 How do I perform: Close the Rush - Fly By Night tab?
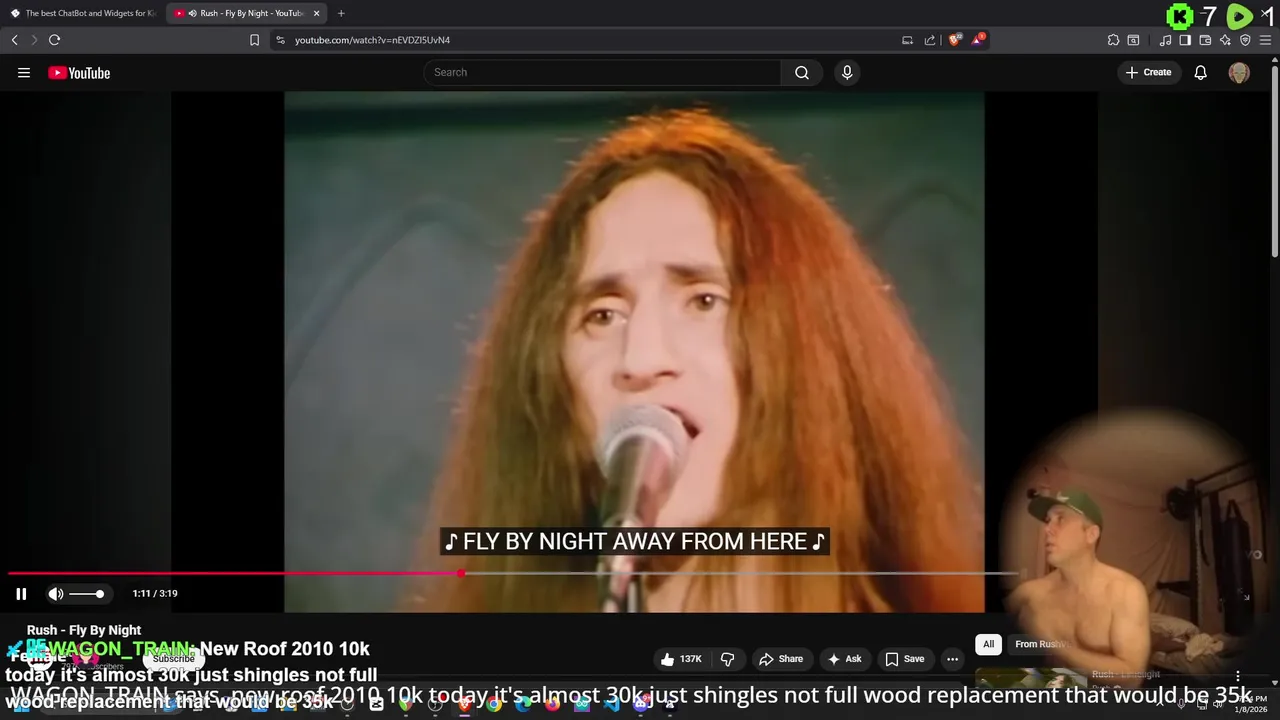(x=317, y=13)
